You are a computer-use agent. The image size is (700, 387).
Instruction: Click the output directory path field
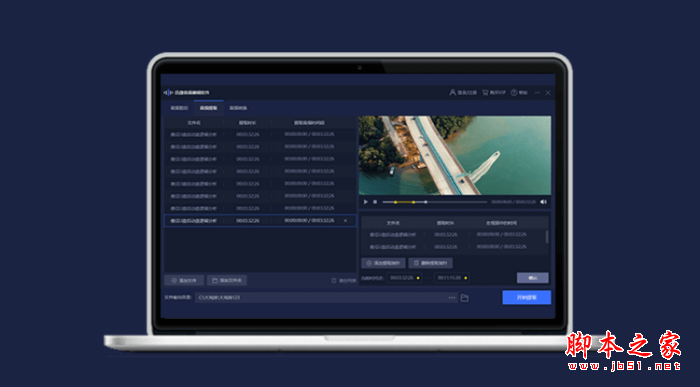point(326,298)
